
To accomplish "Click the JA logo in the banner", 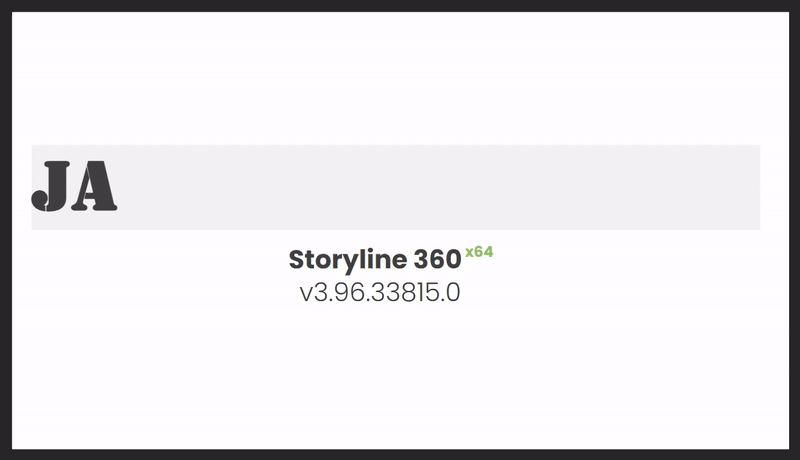I will click(x=75, y=187).
